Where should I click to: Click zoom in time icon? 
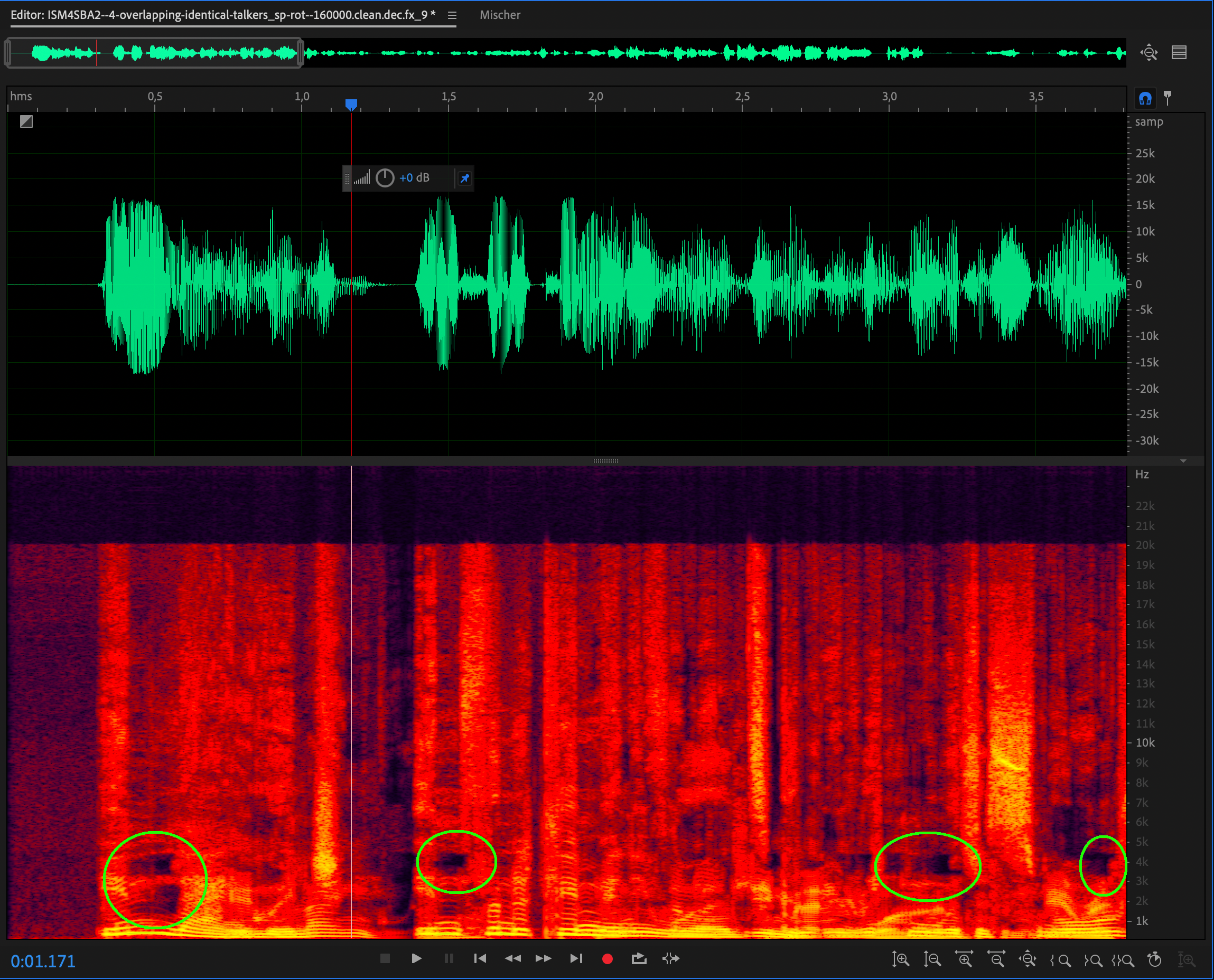(x=964, y=959)
